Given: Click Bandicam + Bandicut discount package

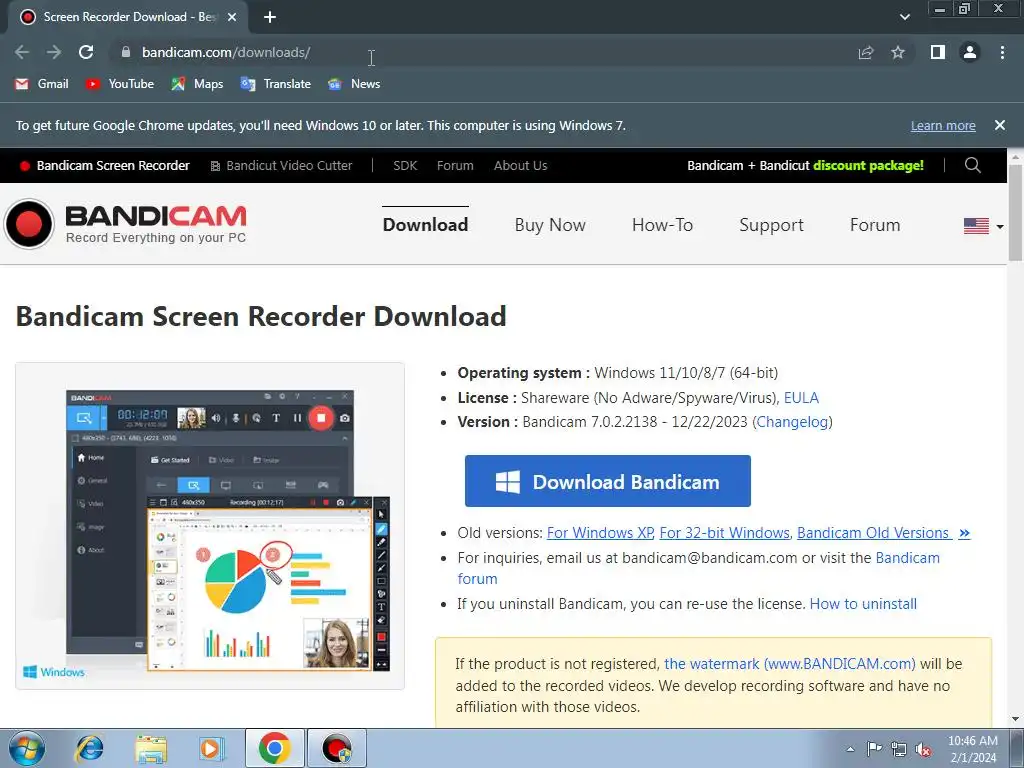Looking at the screenshot, I should 805,166.
